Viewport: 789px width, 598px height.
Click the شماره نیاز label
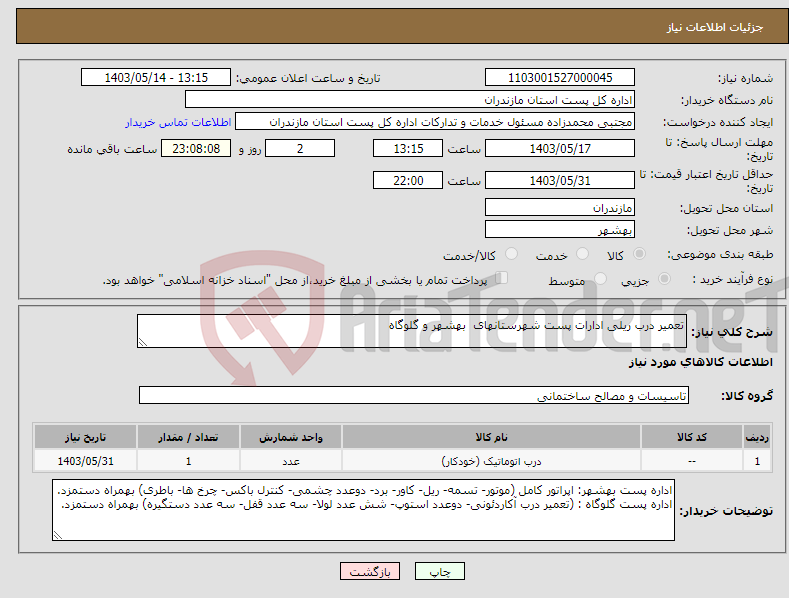745,79
